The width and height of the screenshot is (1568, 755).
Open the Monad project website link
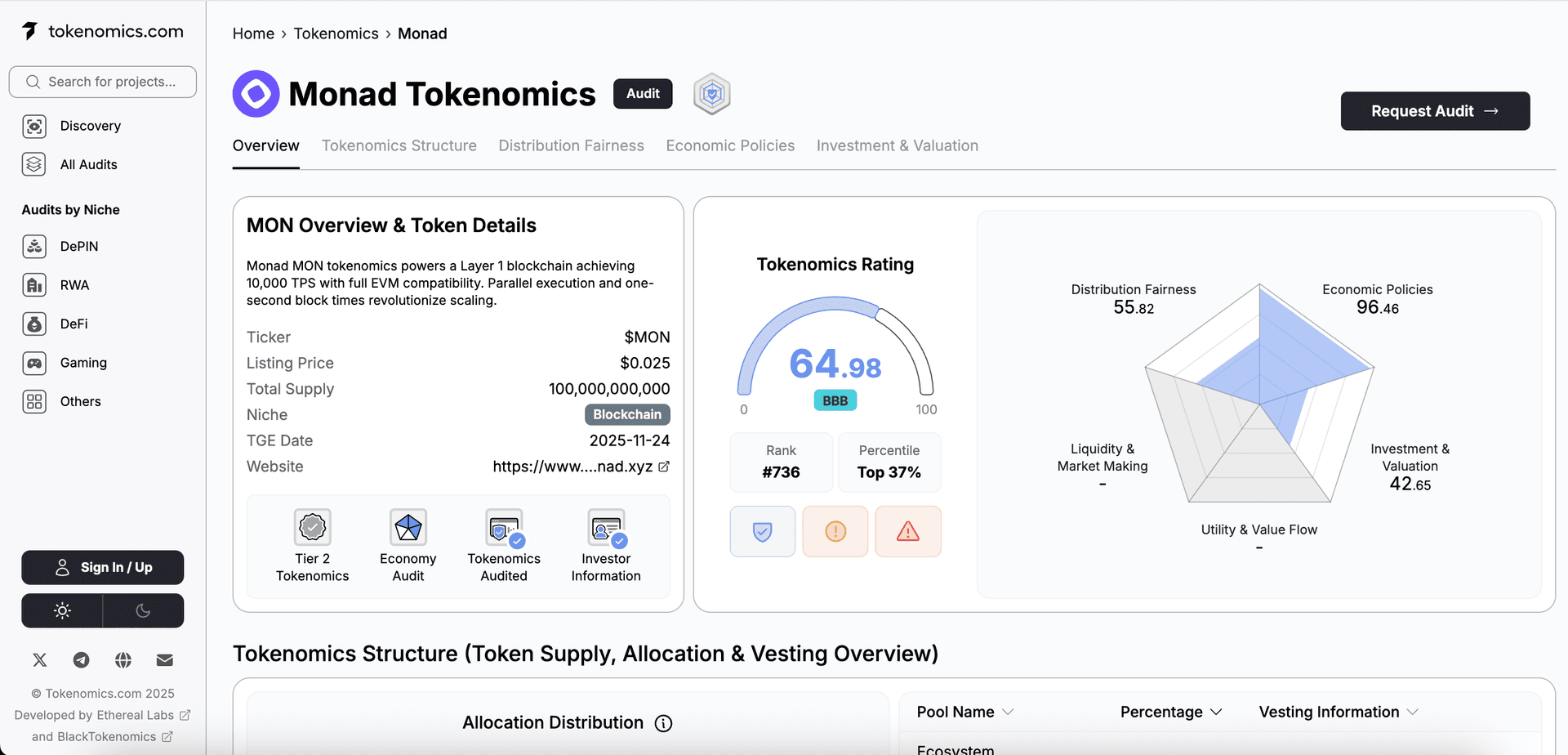[x=581, y=467]
